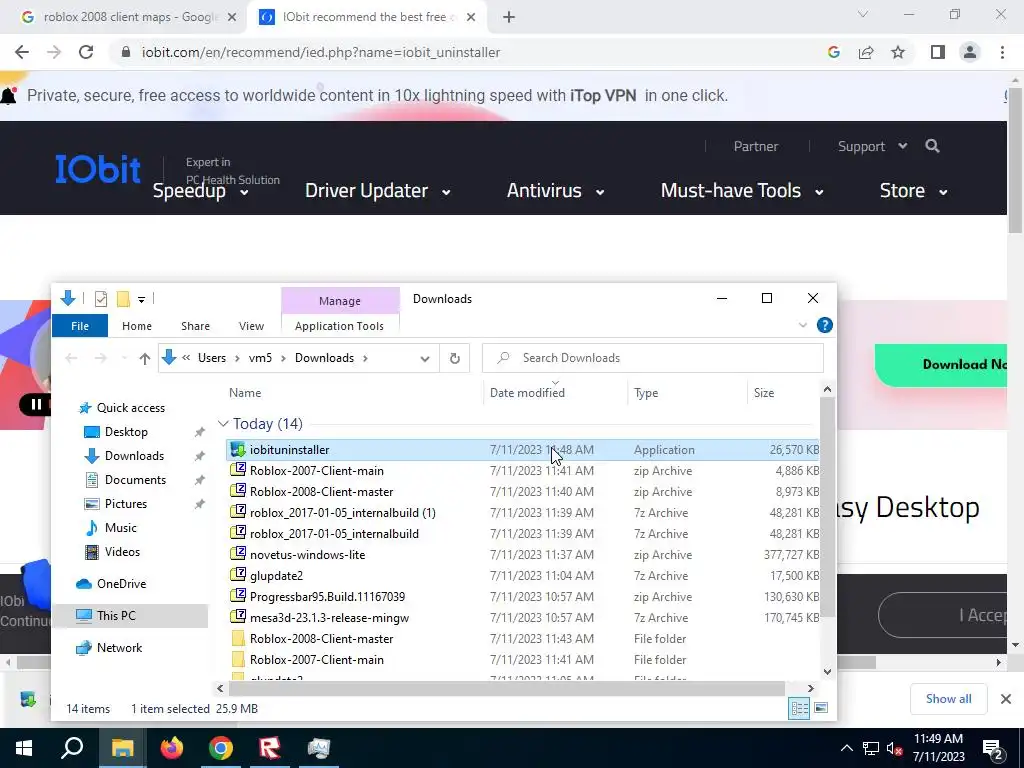
Task: Expand Must-have Tools menu
Action: tap(742, 191)
